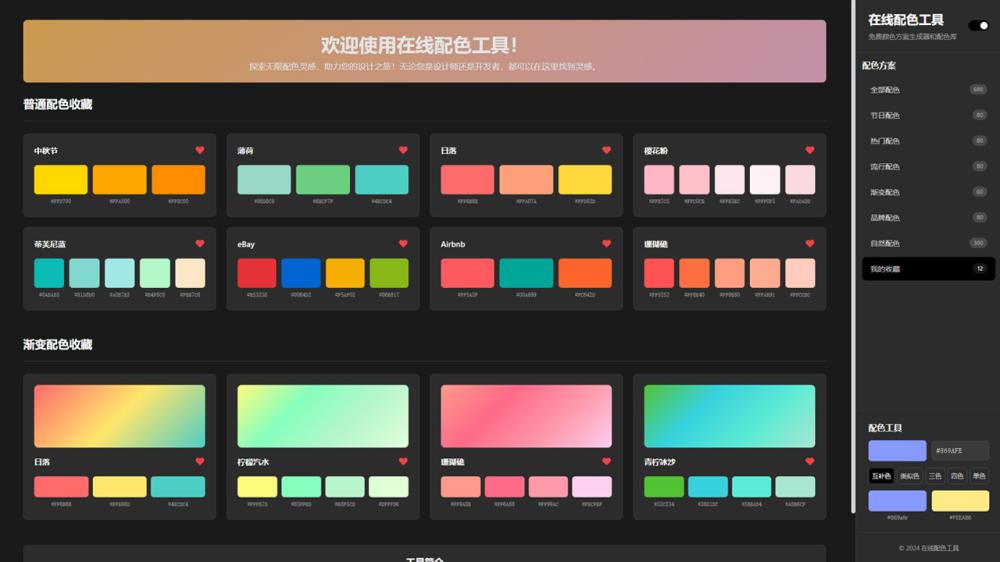Screen dimensions: 1000x562
Task: Remove 樱花粉 palette from favorites via heart
Action: pos(810,150)
